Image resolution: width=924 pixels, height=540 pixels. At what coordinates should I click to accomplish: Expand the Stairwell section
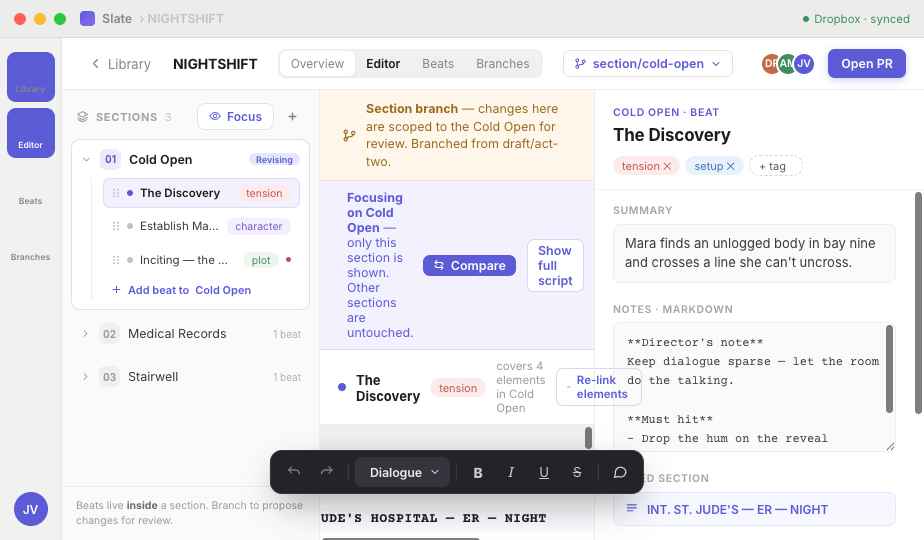85,377
